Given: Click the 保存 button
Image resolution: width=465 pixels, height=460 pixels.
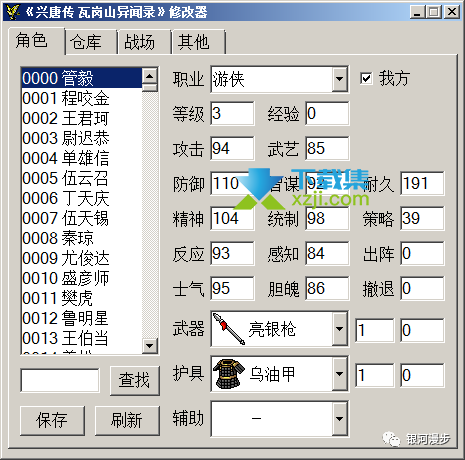Looking at the screenshot, I should click(x=52, y=420).
